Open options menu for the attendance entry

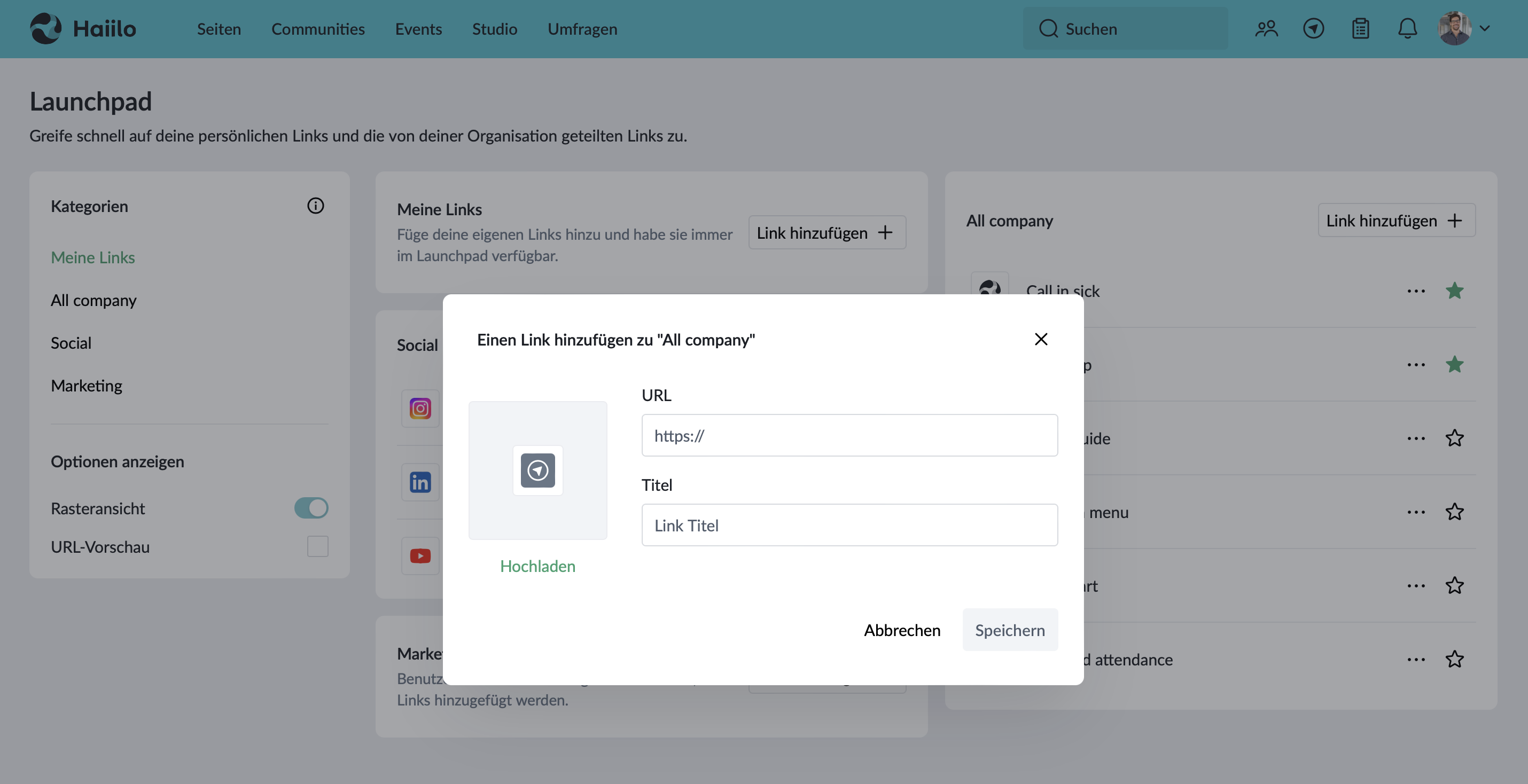point(1416,660)
